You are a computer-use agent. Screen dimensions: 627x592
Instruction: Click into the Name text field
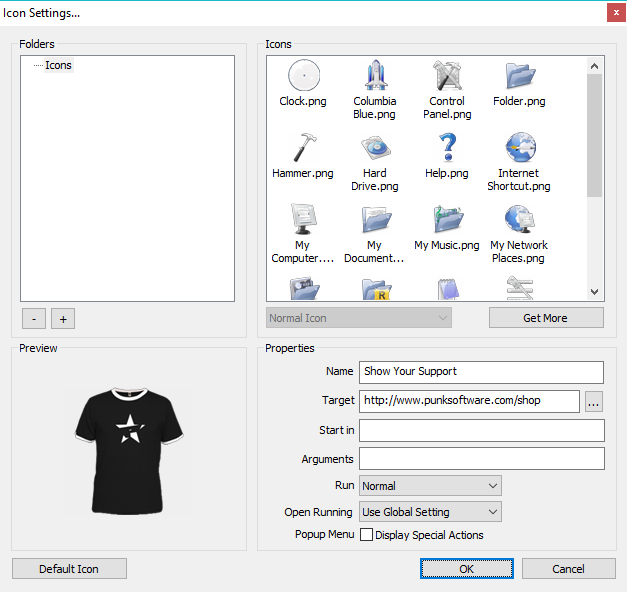(481, 372)
